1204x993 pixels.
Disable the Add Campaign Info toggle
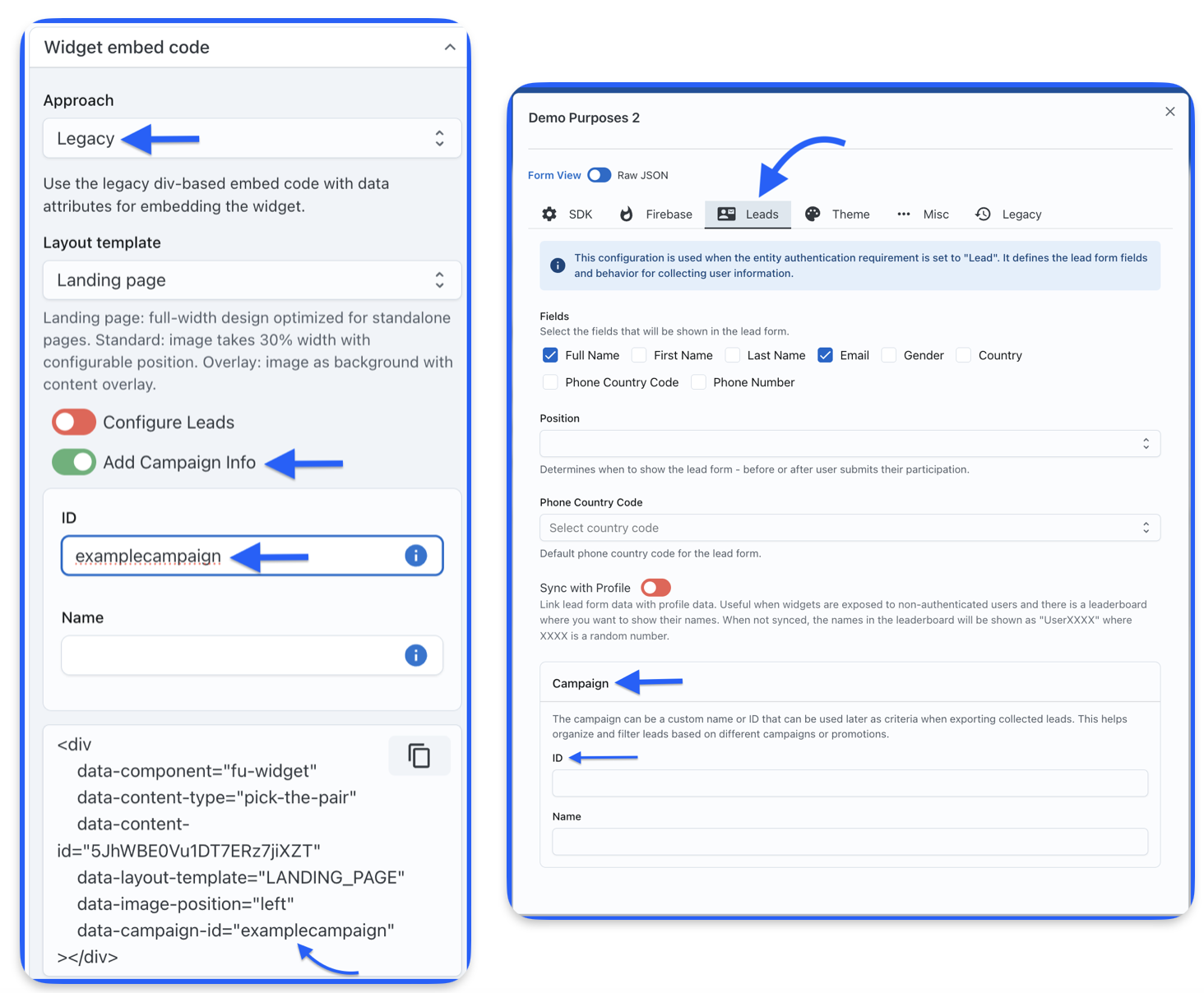coord(74,462)
